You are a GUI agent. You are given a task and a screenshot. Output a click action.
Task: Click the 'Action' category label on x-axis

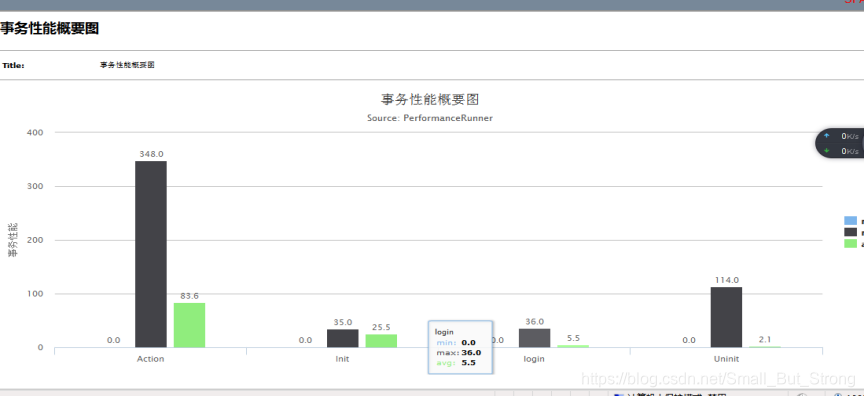[x=150, y=359]
